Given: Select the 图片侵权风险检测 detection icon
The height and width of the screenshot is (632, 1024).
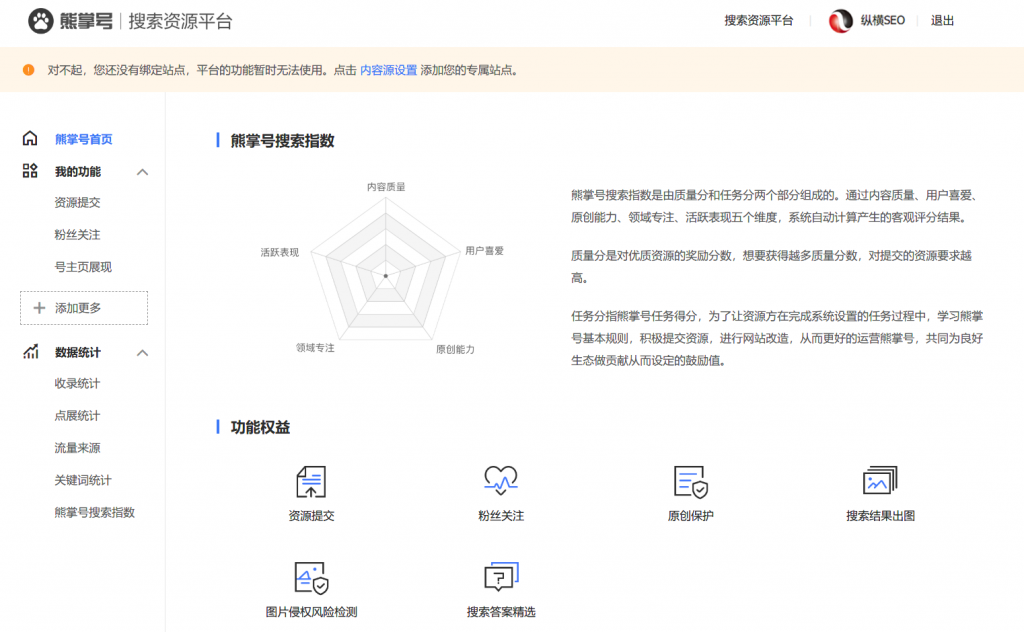Looking at the screenshot, I should (x=310, y=577).
